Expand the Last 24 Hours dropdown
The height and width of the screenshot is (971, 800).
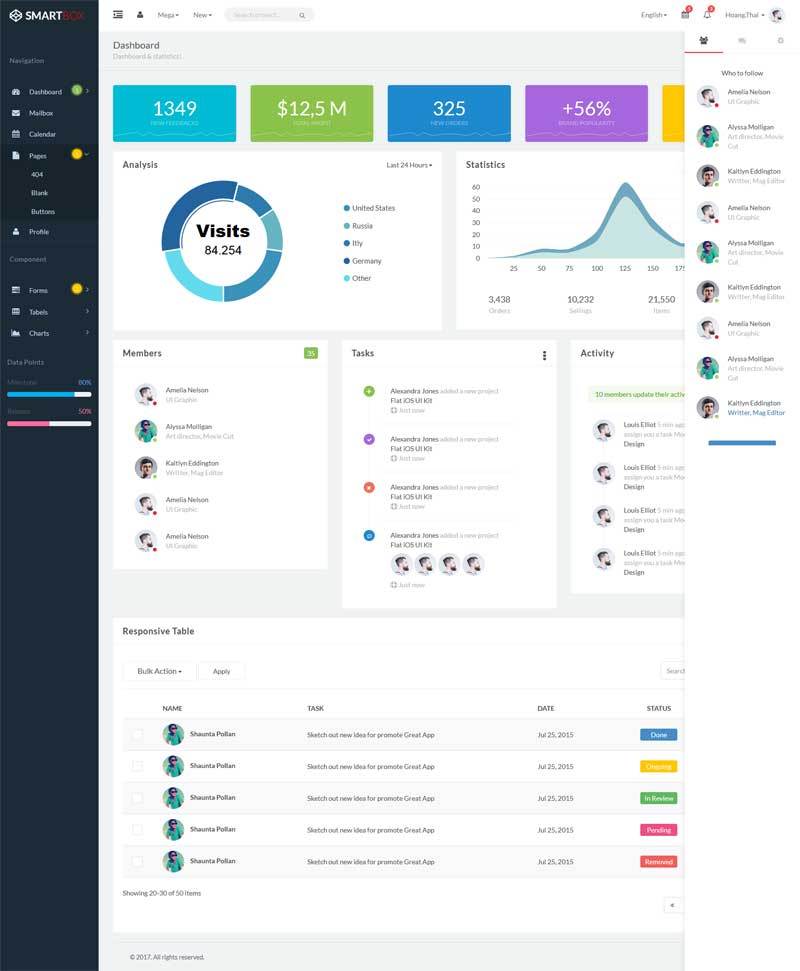coord(409,165)
